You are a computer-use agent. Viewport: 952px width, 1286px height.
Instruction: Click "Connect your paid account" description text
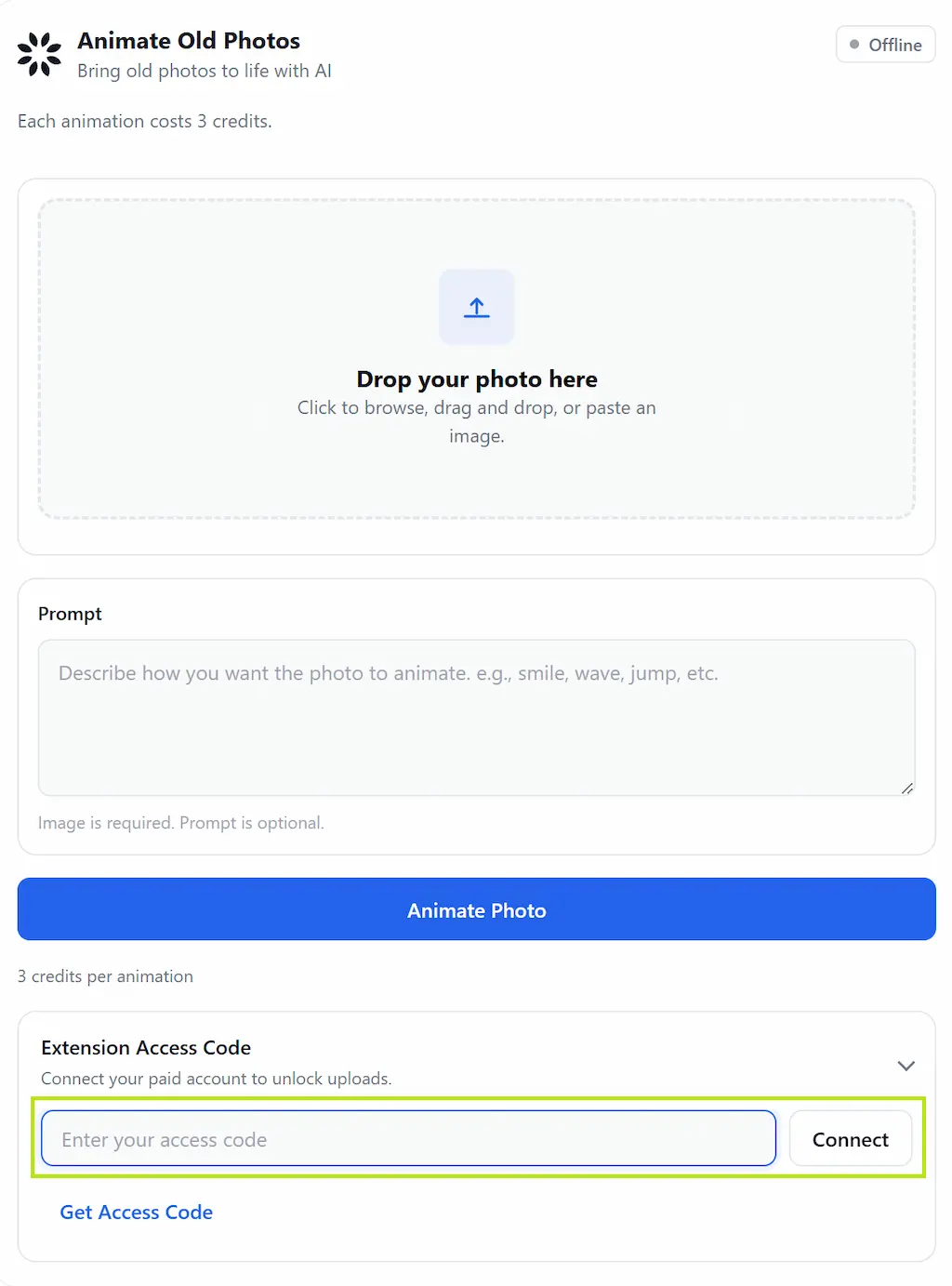coord(216,1079)
